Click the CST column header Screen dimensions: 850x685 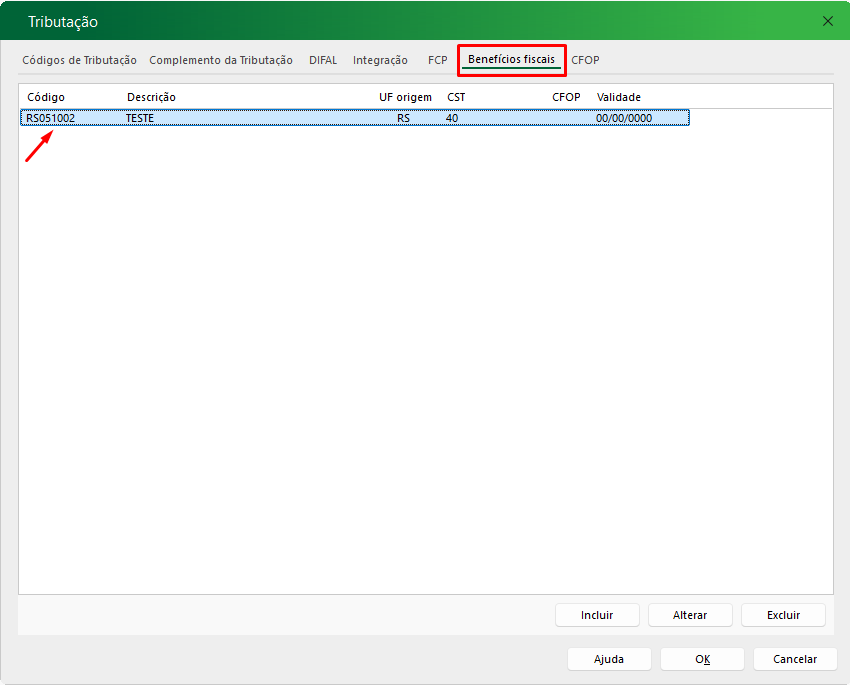click(x=456, y=97)
